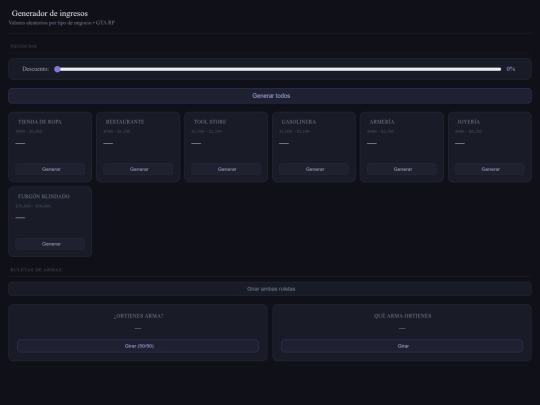Generate income for Tienda de Ropa
This screenshot has height=405, width=540.
[50, 169]
